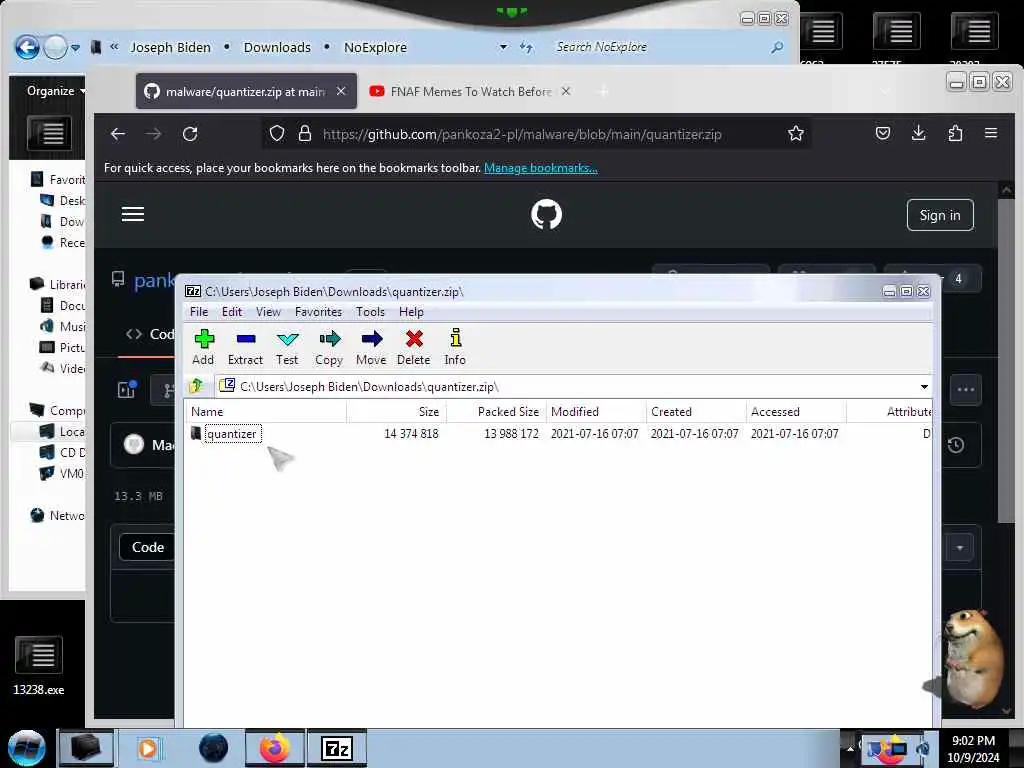Click the GitHub file history clock icon

coord(956,445)
